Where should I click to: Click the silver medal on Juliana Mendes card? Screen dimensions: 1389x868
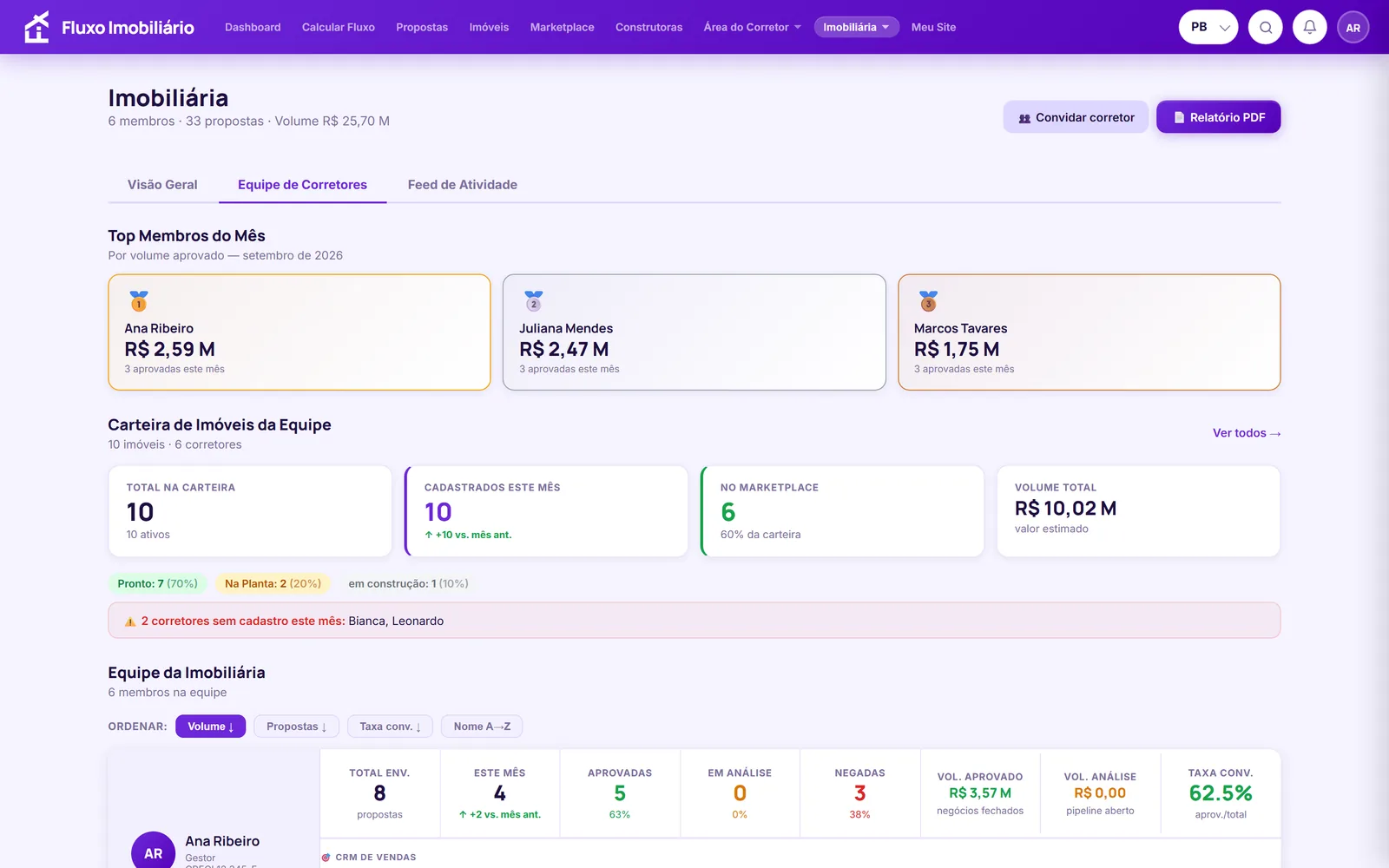pos(534,301)
